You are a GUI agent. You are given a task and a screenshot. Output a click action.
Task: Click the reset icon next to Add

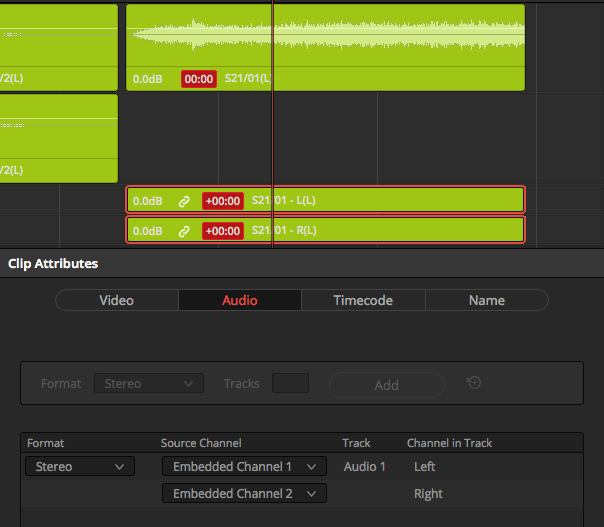(x=474, y=383)
